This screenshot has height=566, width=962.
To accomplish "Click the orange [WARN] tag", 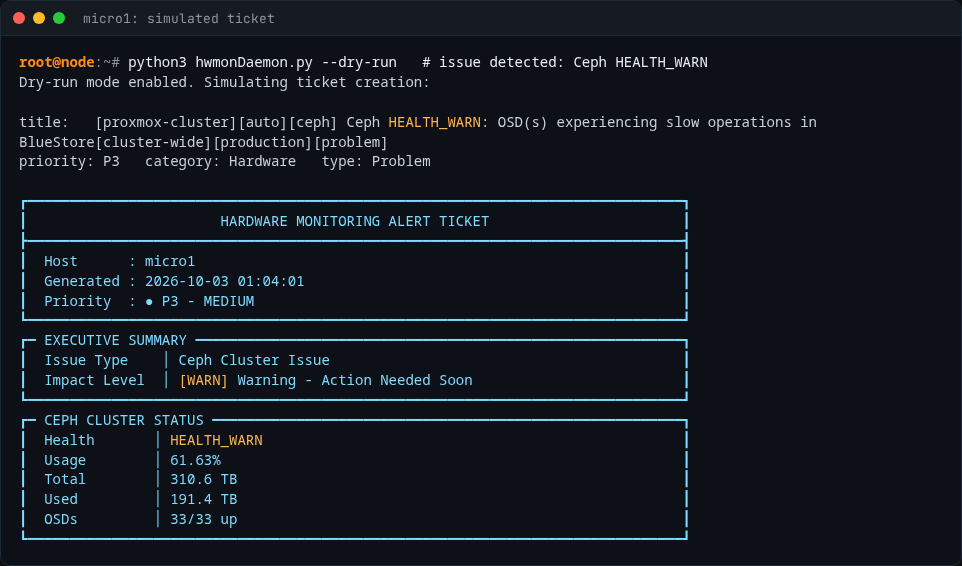I will pos(204,380).
